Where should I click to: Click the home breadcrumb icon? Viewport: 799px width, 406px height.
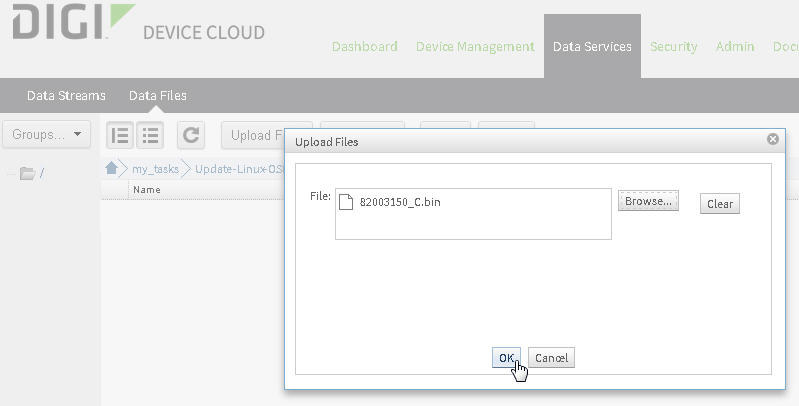pos(113,168)
